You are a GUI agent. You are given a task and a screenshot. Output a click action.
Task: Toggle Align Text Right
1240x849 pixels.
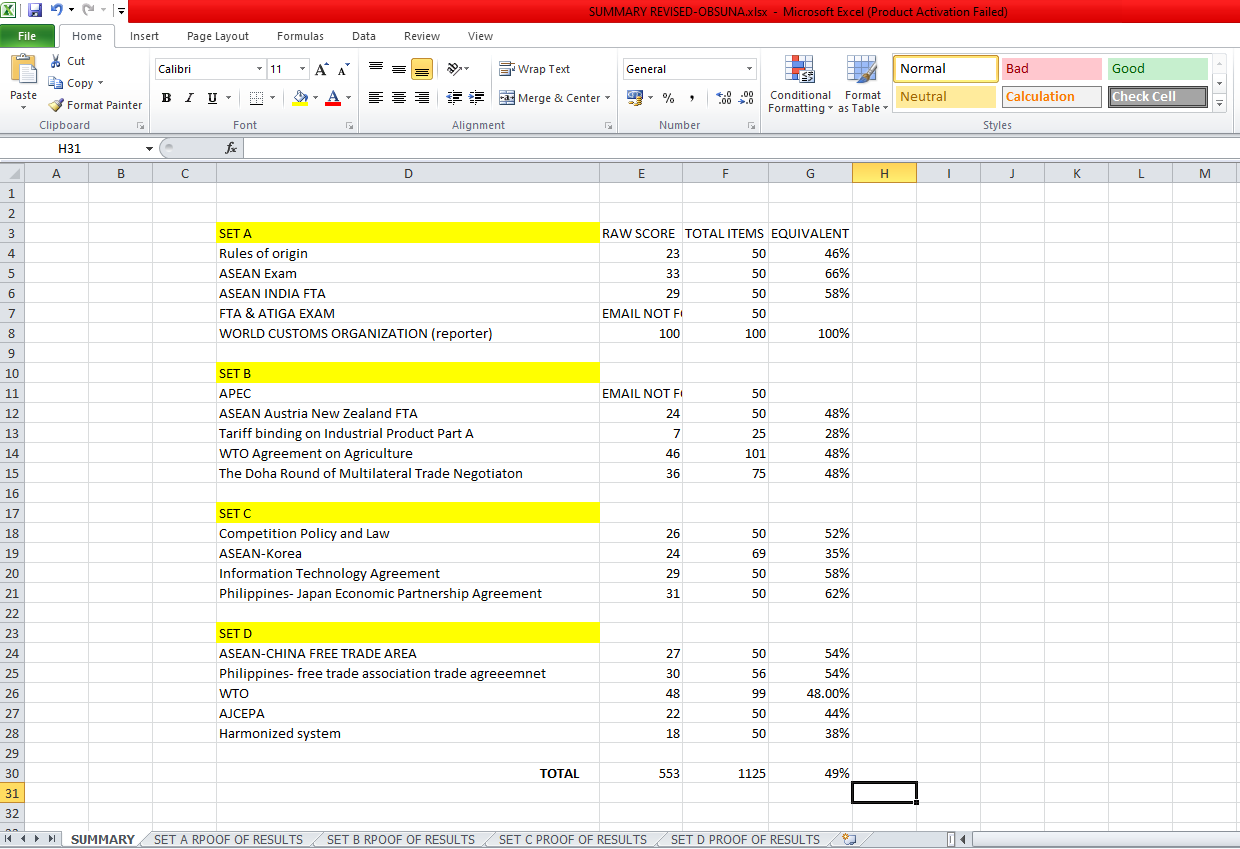422,98
